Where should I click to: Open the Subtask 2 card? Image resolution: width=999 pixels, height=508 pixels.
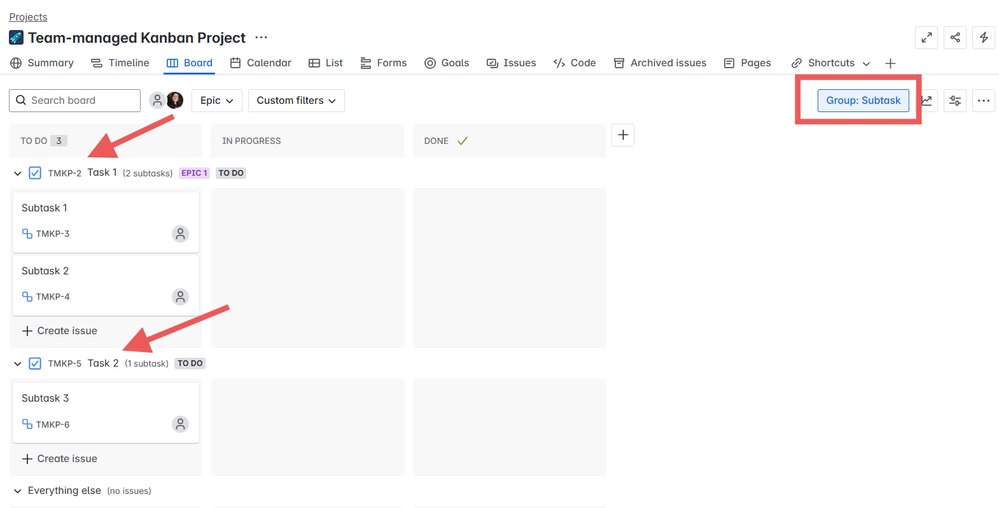click(x=106, y=286)
